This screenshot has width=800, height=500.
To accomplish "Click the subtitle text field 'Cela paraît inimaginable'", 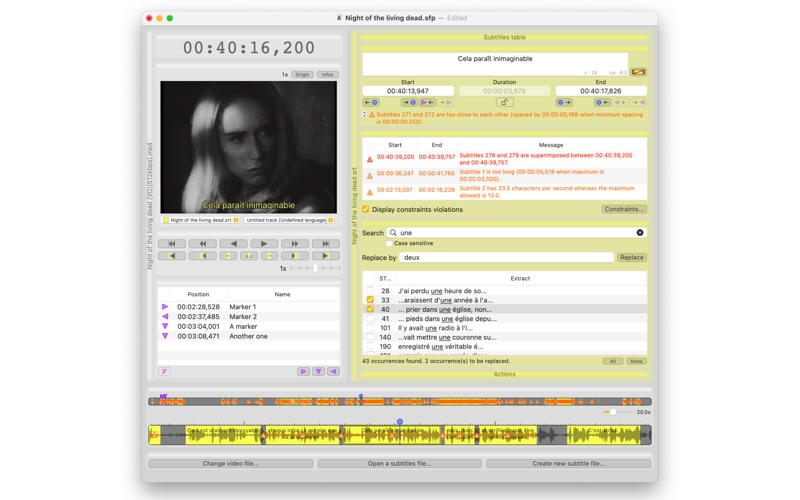I will pos(495,64).
